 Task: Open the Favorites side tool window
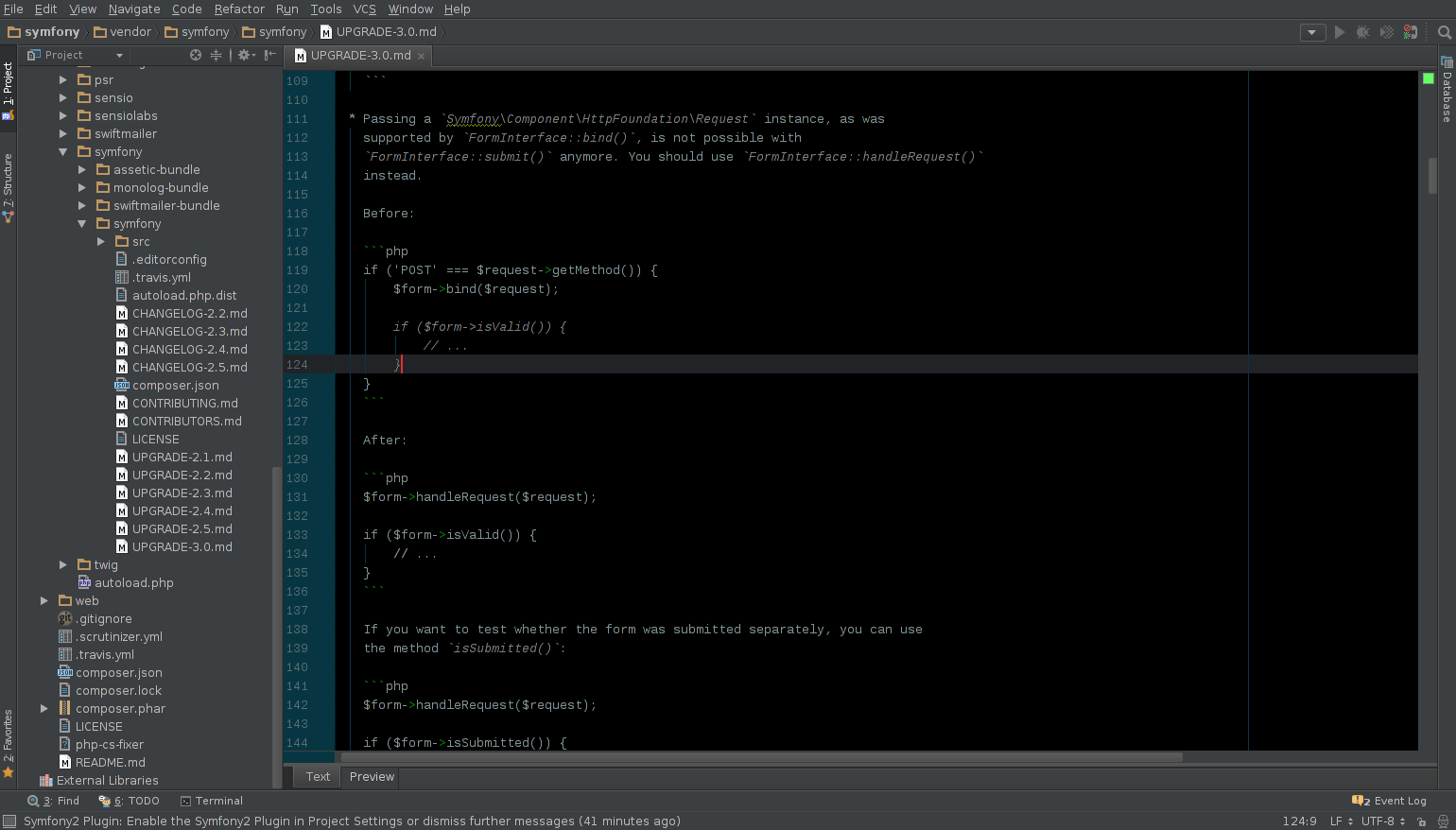pyautogui.click(x=9, y=743)
